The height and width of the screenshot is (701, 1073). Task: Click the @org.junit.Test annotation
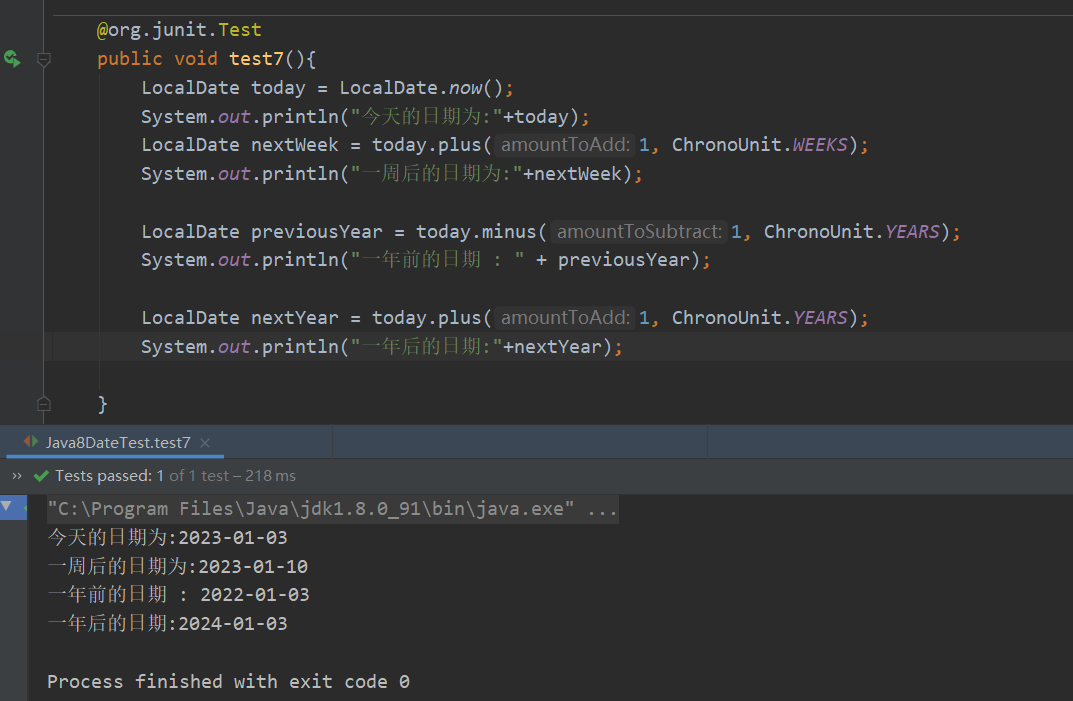point(179,30)
